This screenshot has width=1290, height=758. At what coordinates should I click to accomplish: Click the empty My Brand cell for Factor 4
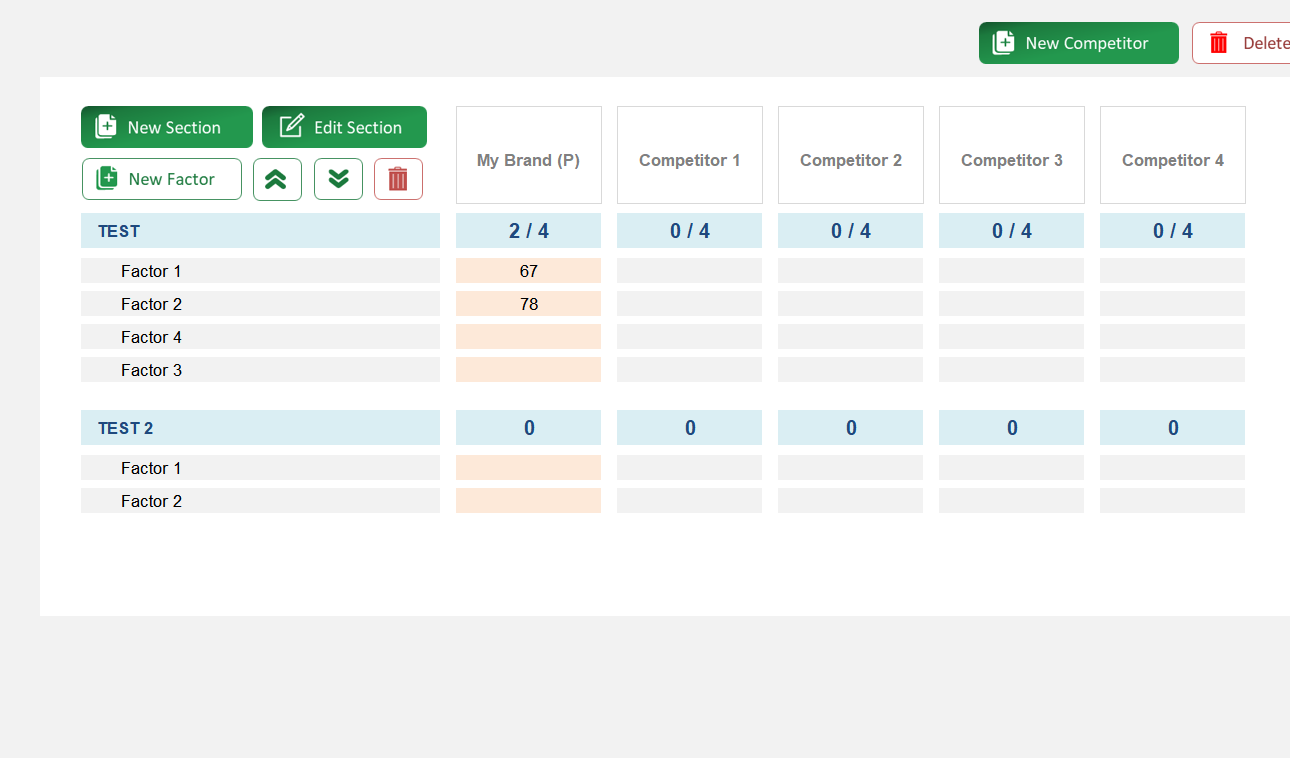(x=528, y=337)
